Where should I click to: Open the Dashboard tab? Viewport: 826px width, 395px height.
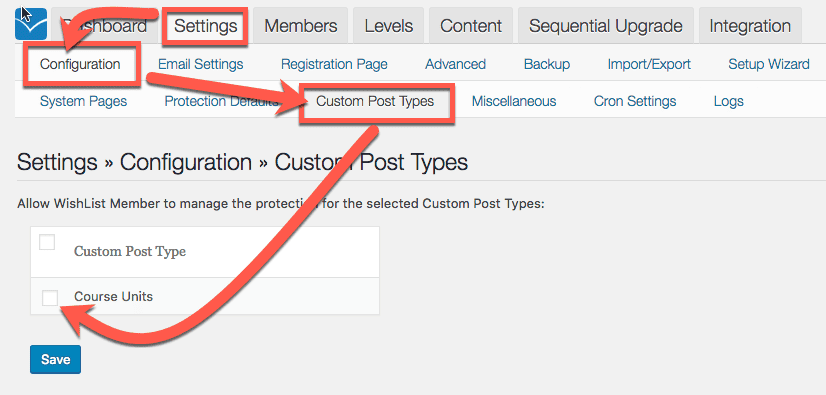pyautogui.click(x=104, y=26)
